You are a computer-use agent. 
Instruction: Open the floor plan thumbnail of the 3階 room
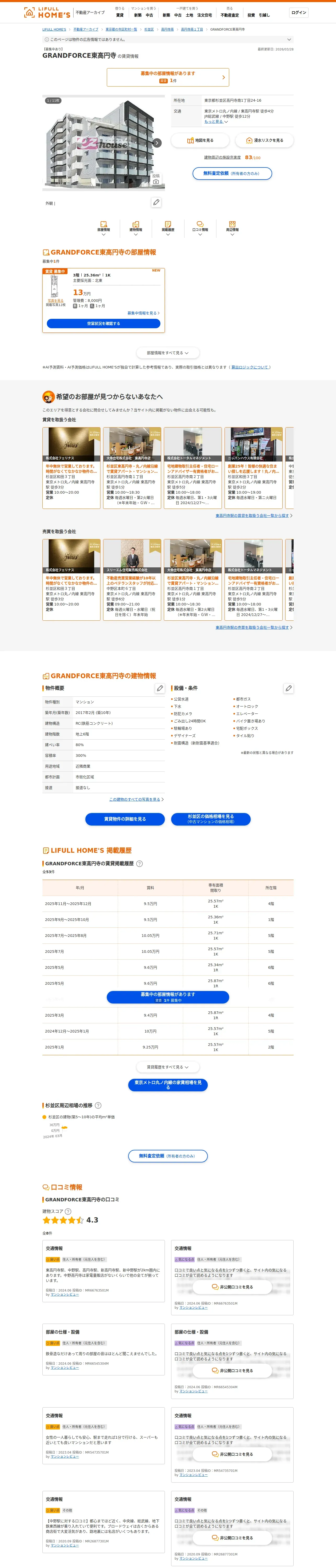pyautogui.click(x=55, y=287)
